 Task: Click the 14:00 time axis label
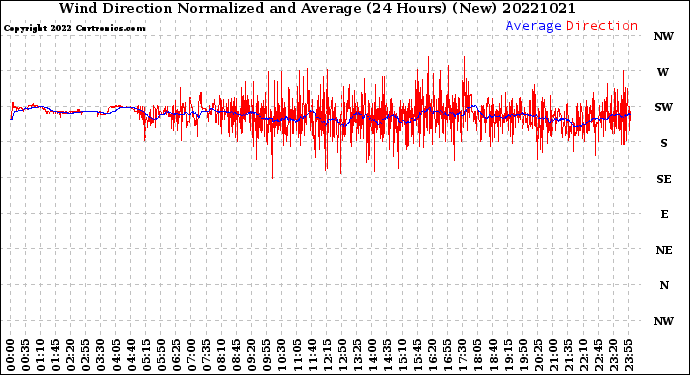click(x=372, y=355)
